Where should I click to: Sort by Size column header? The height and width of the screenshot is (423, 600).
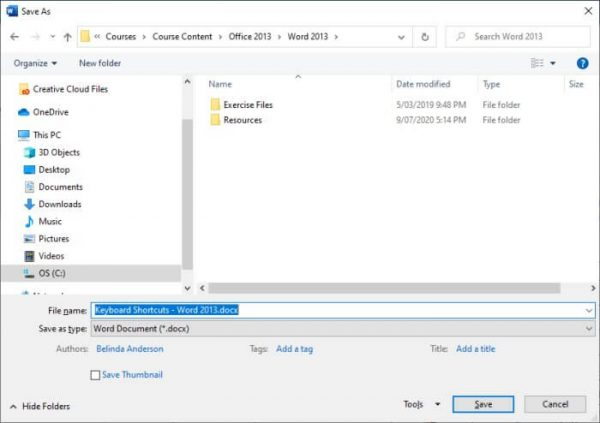576,84
